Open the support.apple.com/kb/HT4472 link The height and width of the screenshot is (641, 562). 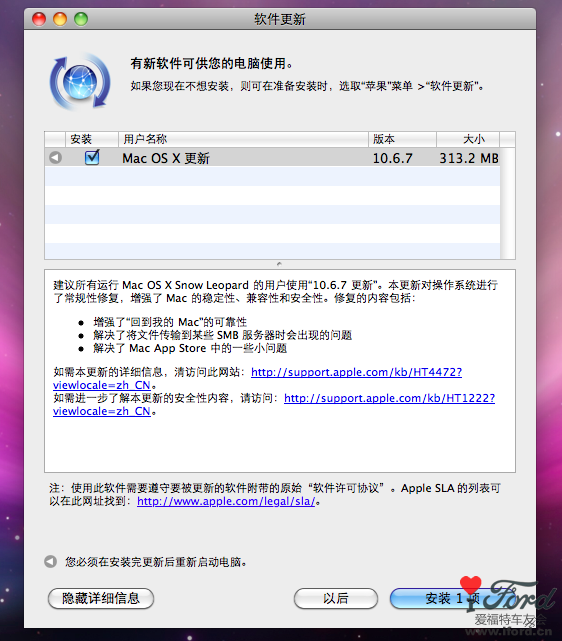(356, 372)
